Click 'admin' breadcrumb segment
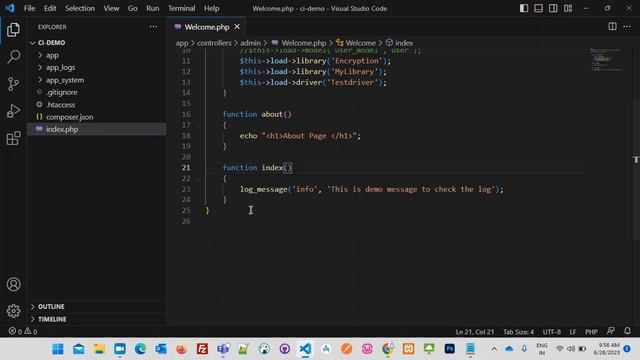This screenshot has width=640, height=360. tap(250, 43)
